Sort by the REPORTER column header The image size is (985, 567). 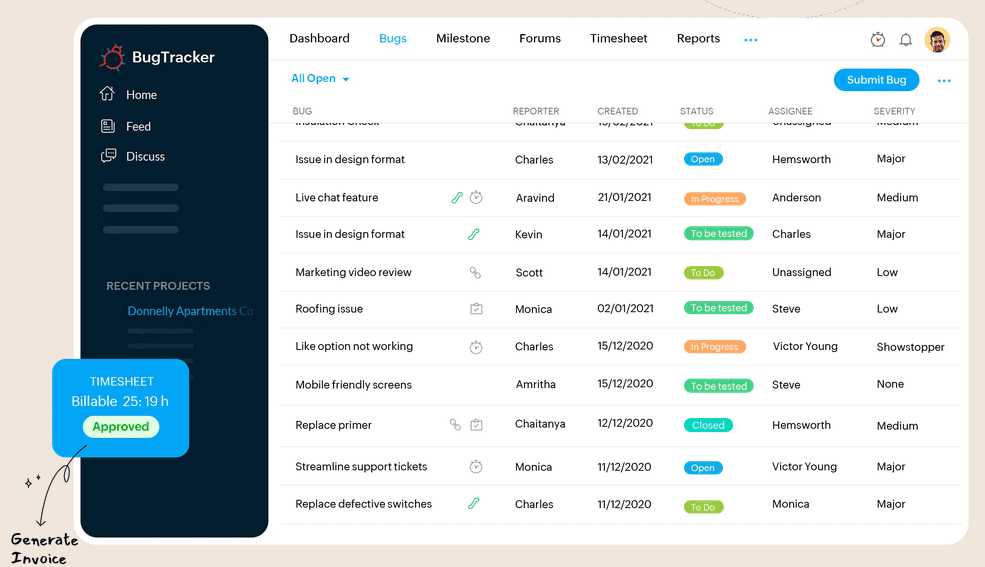coord(536,111)
